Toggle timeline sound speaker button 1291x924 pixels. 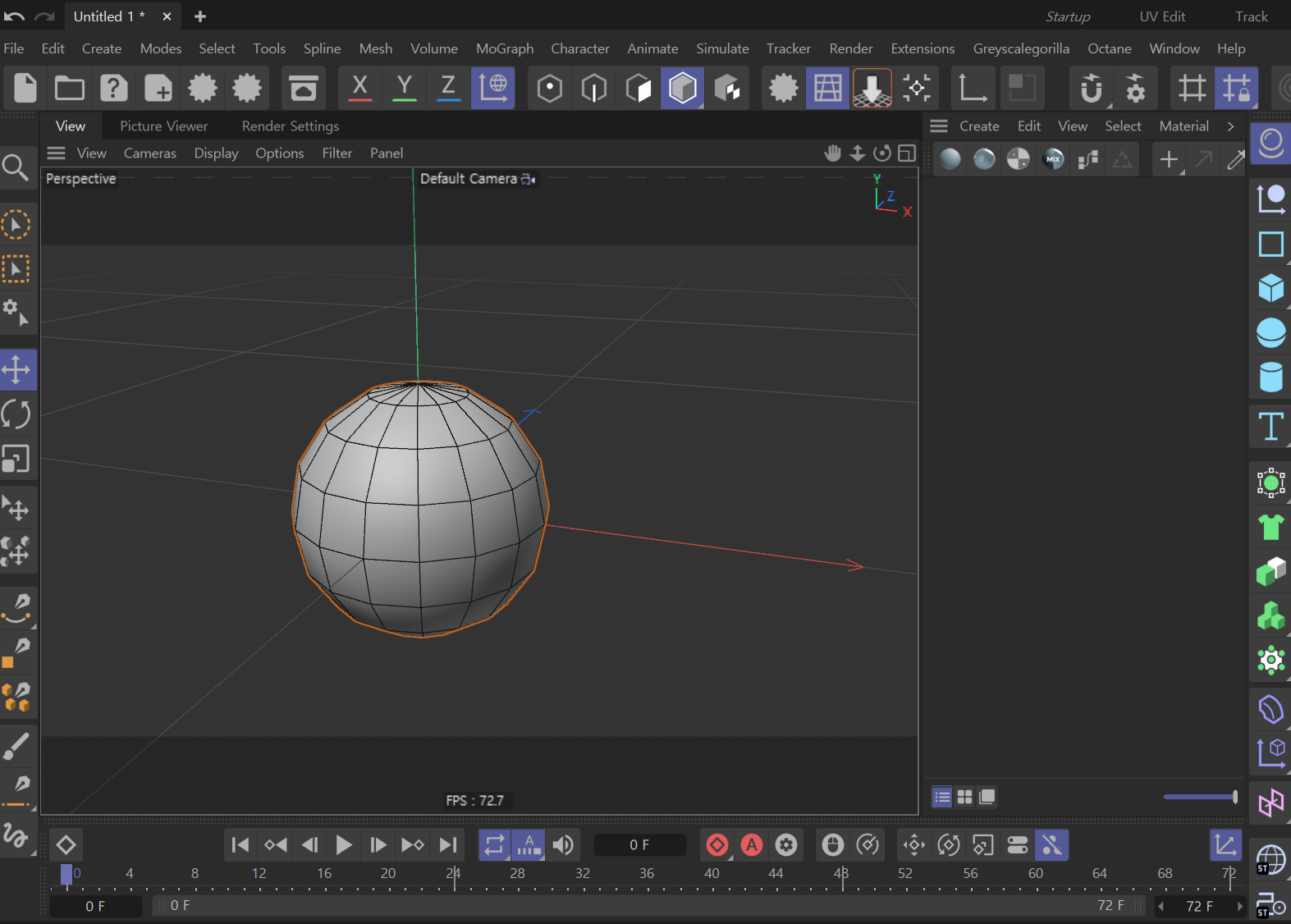(x=563, y=844)
